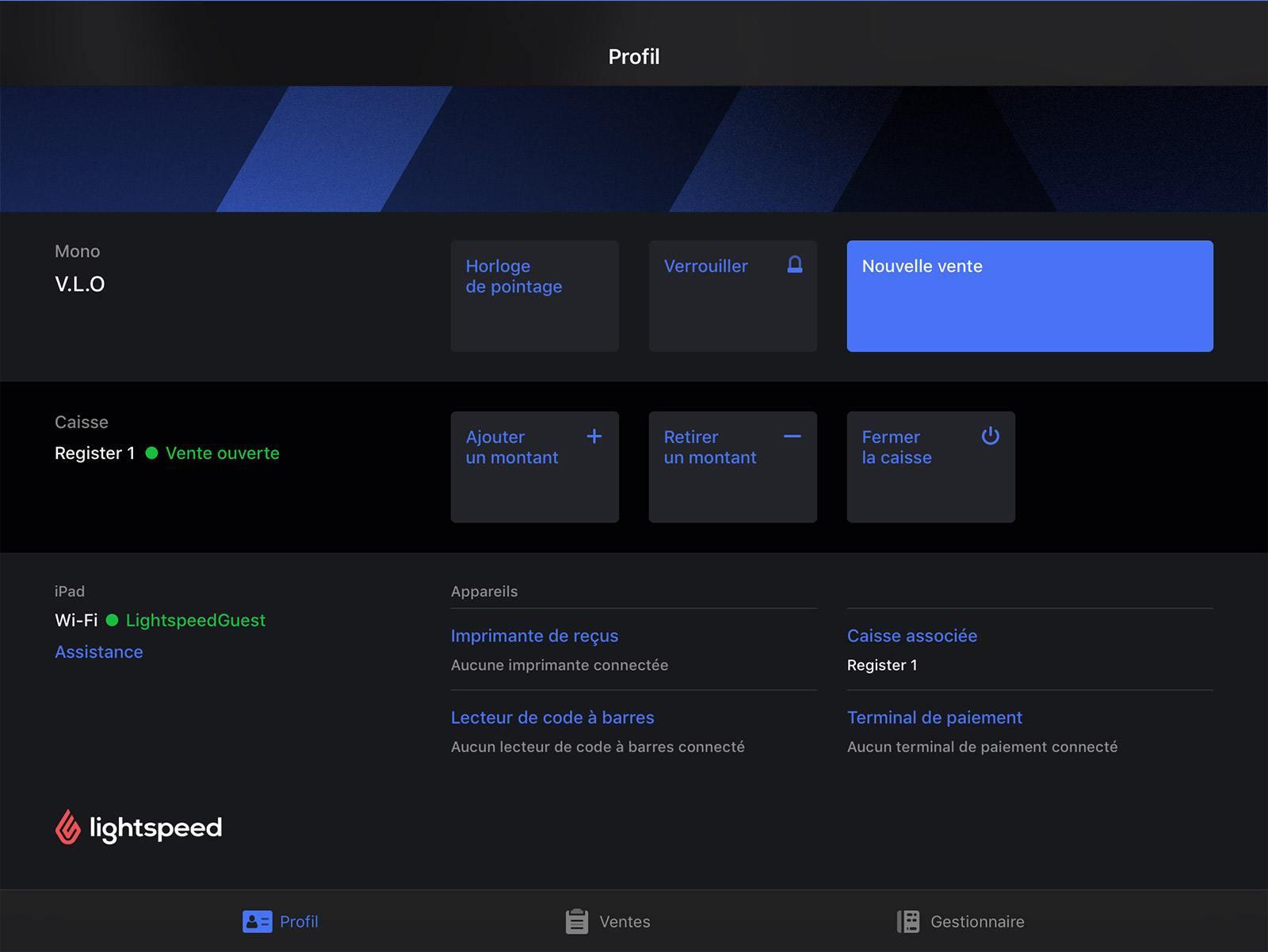Click the Profil ID card icon
The height and width of the screenshot is (952, 1268).
(257, 921)
